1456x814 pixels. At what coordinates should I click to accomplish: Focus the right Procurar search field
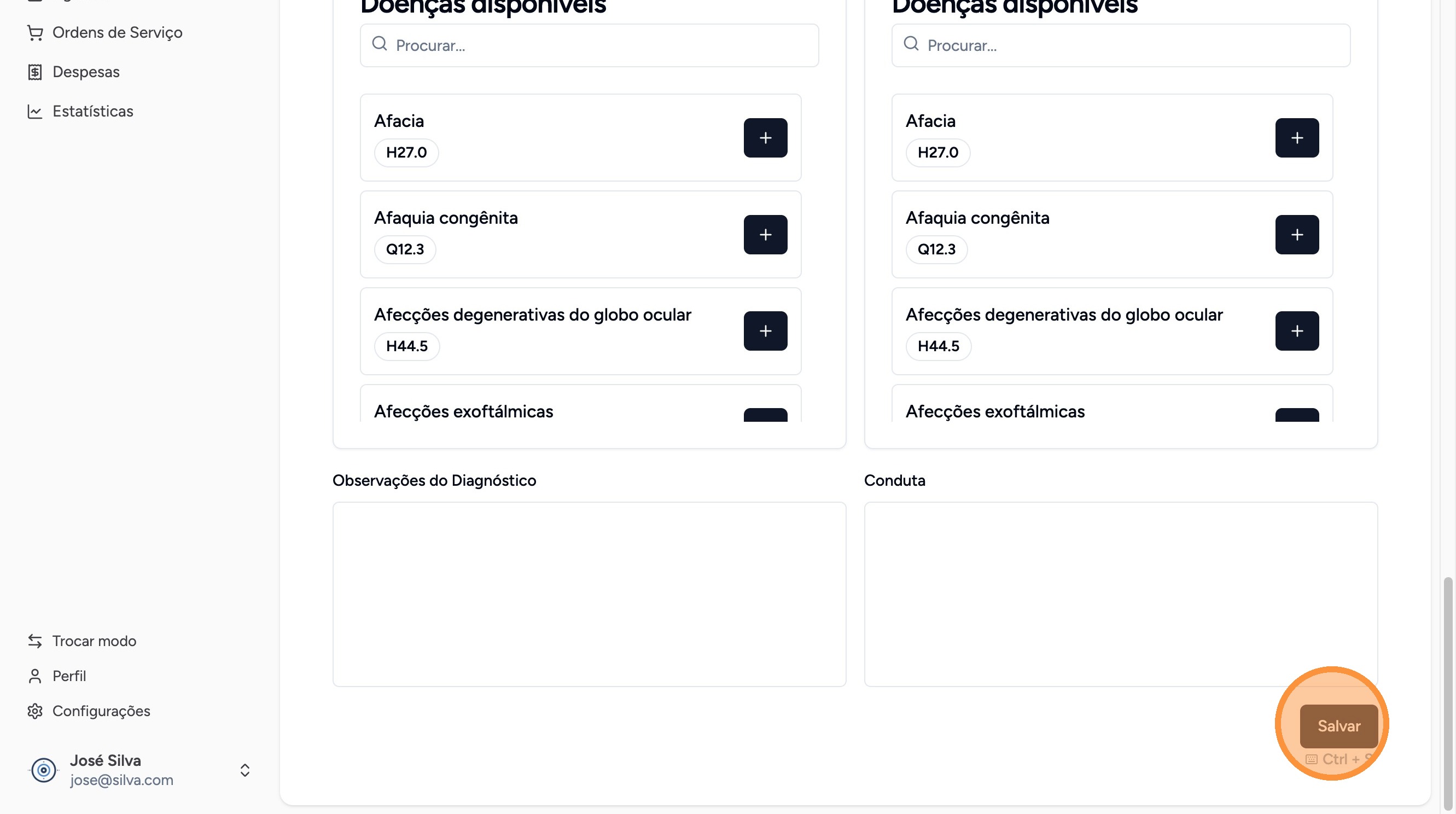coord(1131,46)
